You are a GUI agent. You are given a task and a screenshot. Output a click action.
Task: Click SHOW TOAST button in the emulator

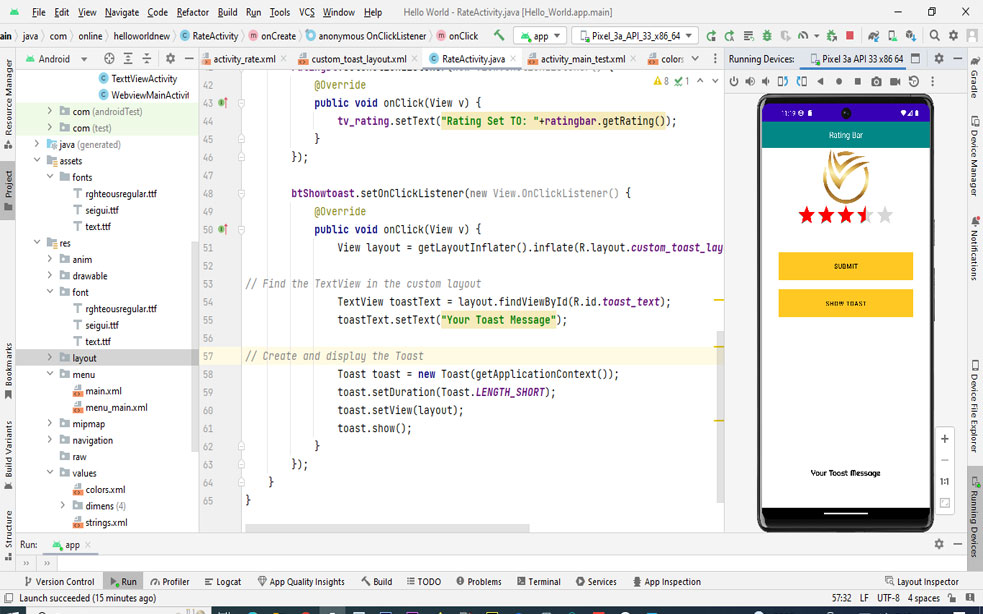coord(845,303)
